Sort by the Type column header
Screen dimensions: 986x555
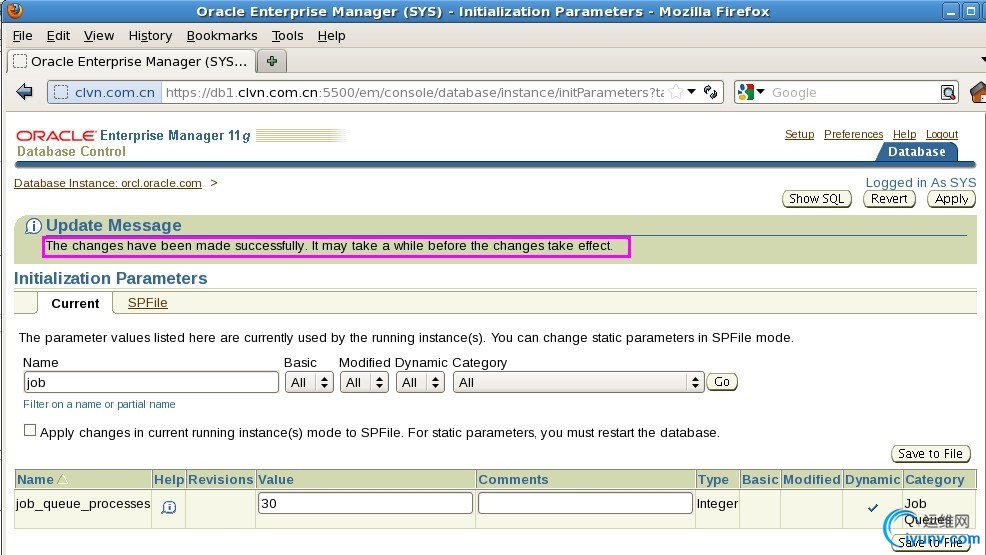[712, 480]
